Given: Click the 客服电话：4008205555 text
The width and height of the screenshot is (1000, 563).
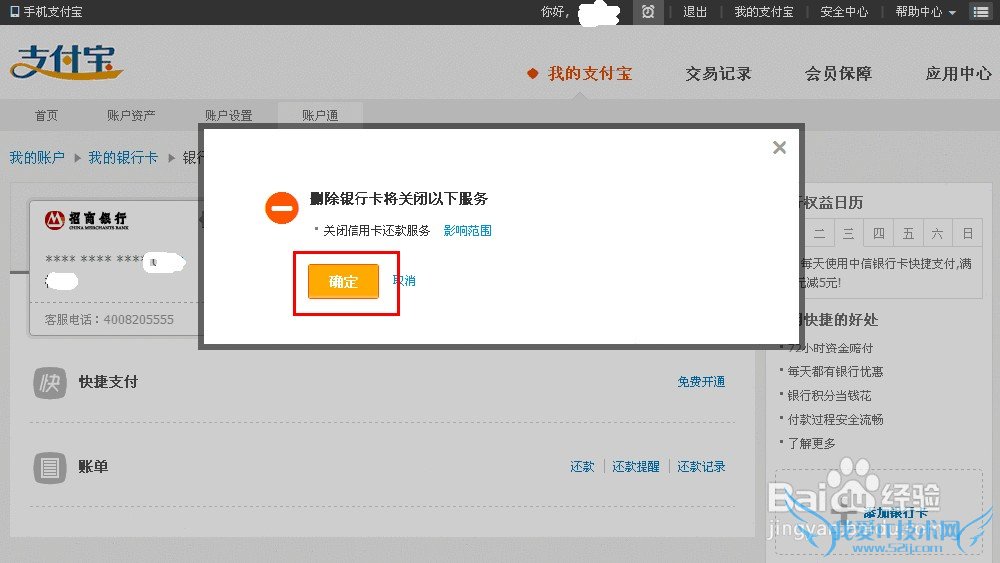Looking at the screenshot, I should [x=109, y=319].
